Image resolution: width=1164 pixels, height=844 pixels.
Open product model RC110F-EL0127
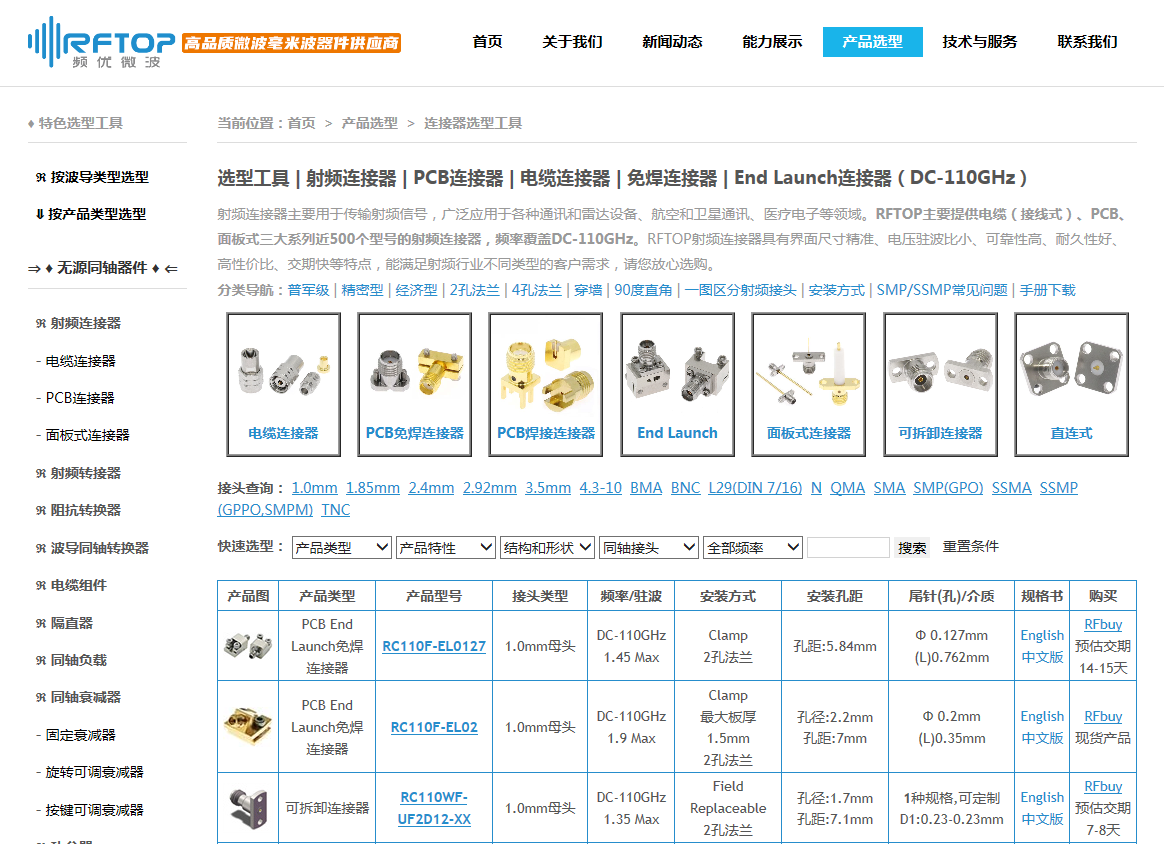click(x=434, y=647)
